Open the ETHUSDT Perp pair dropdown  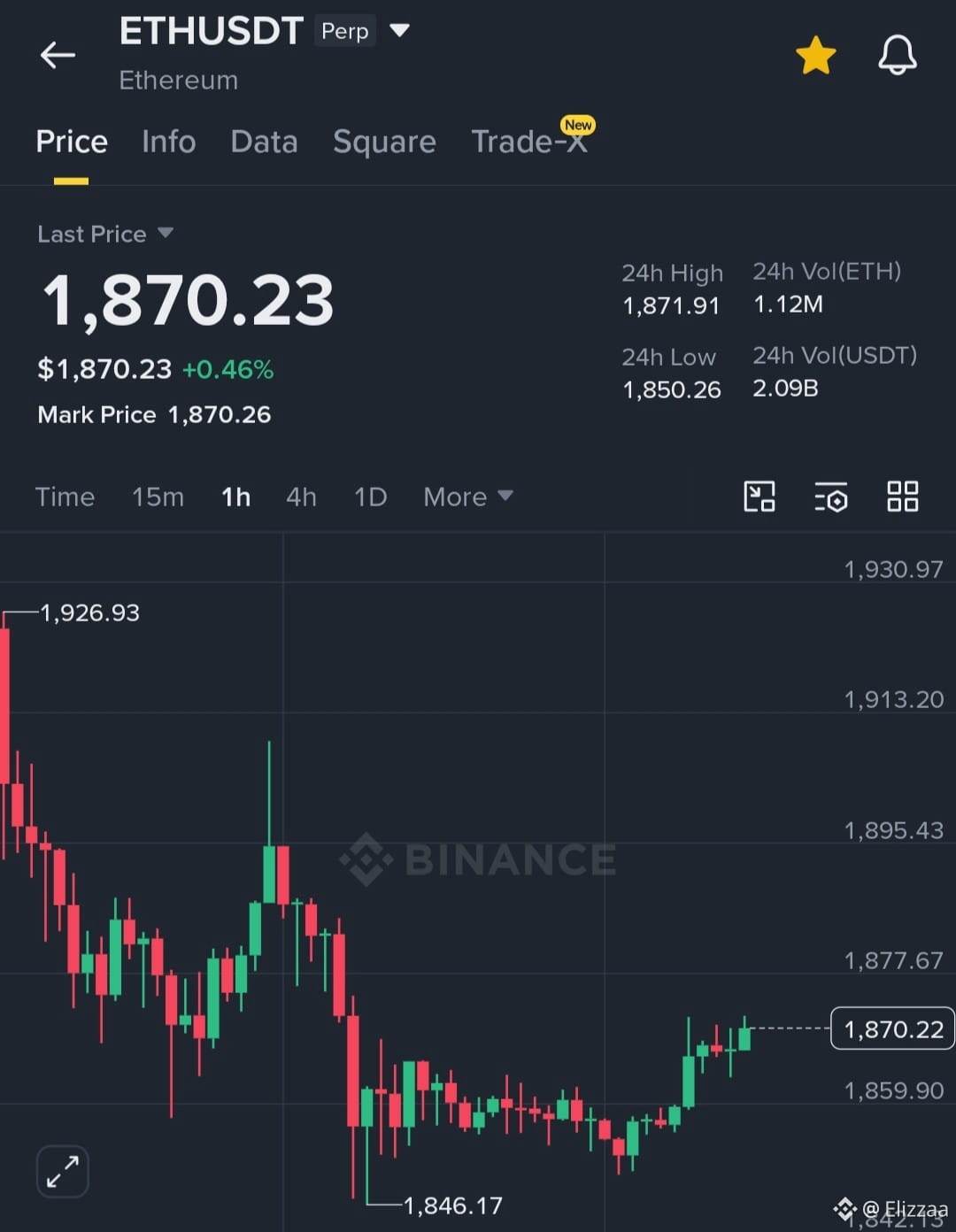point(399,31)
